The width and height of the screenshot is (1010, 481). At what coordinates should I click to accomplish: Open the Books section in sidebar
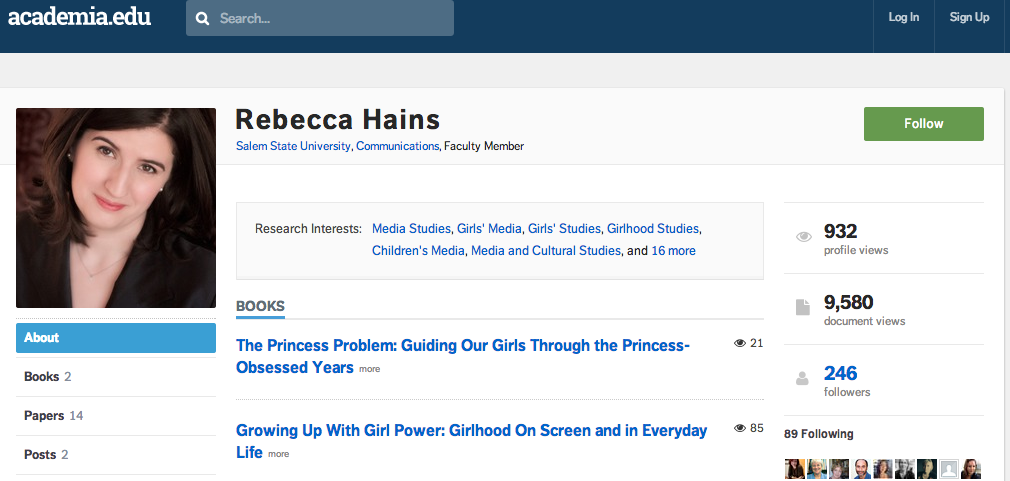point(47,377)
